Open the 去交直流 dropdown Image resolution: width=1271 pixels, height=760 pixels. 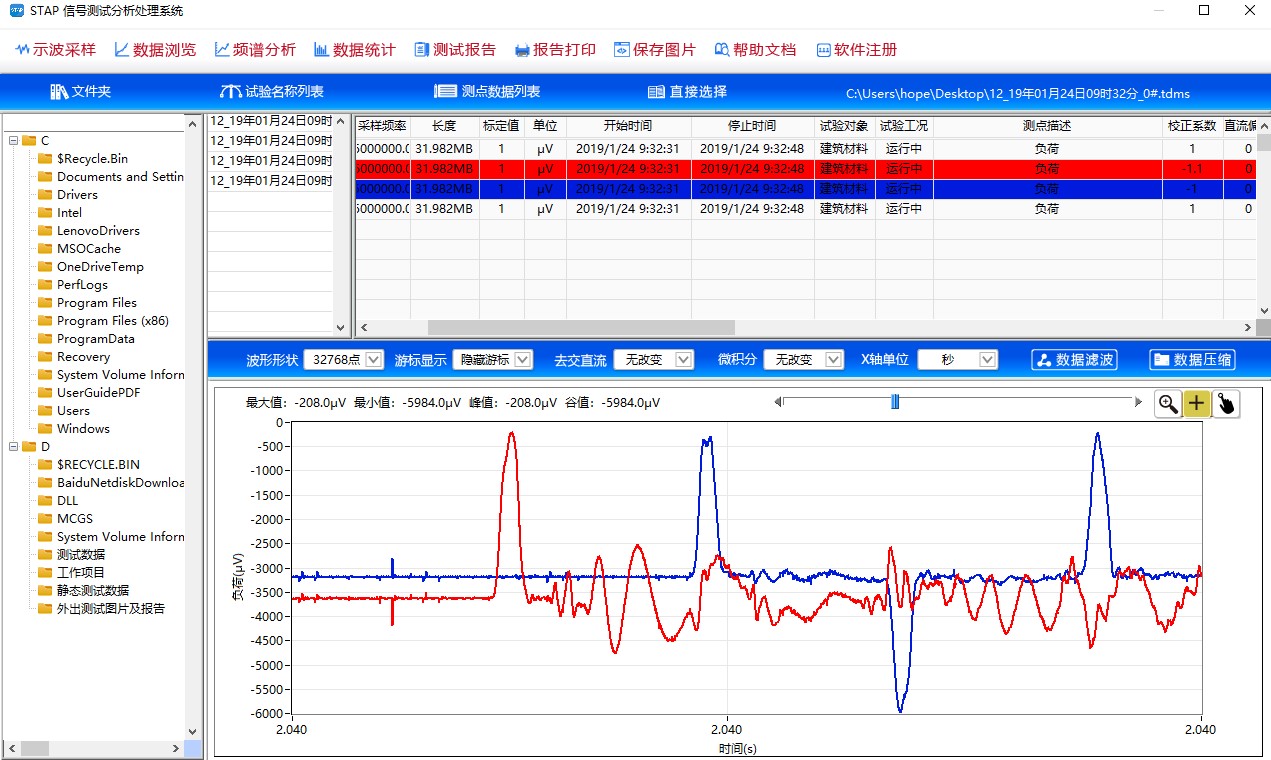pos(653,359)
